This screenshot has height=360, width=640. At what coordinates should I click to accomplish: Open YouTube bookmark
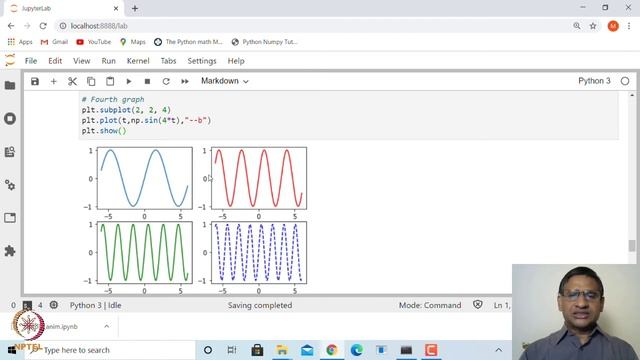(93, 42)
